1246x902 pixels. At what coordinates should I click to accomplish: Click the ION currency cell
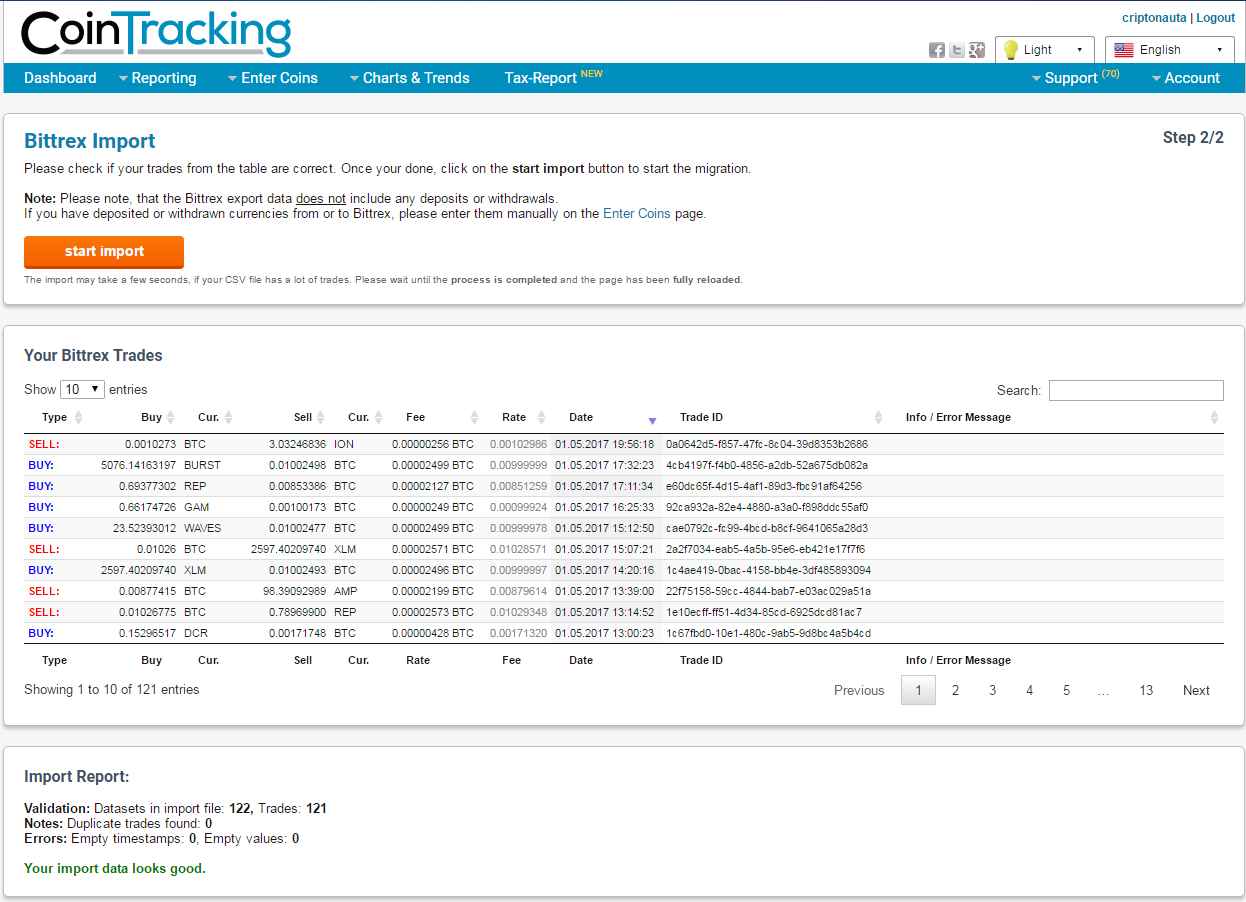(344, 444)
